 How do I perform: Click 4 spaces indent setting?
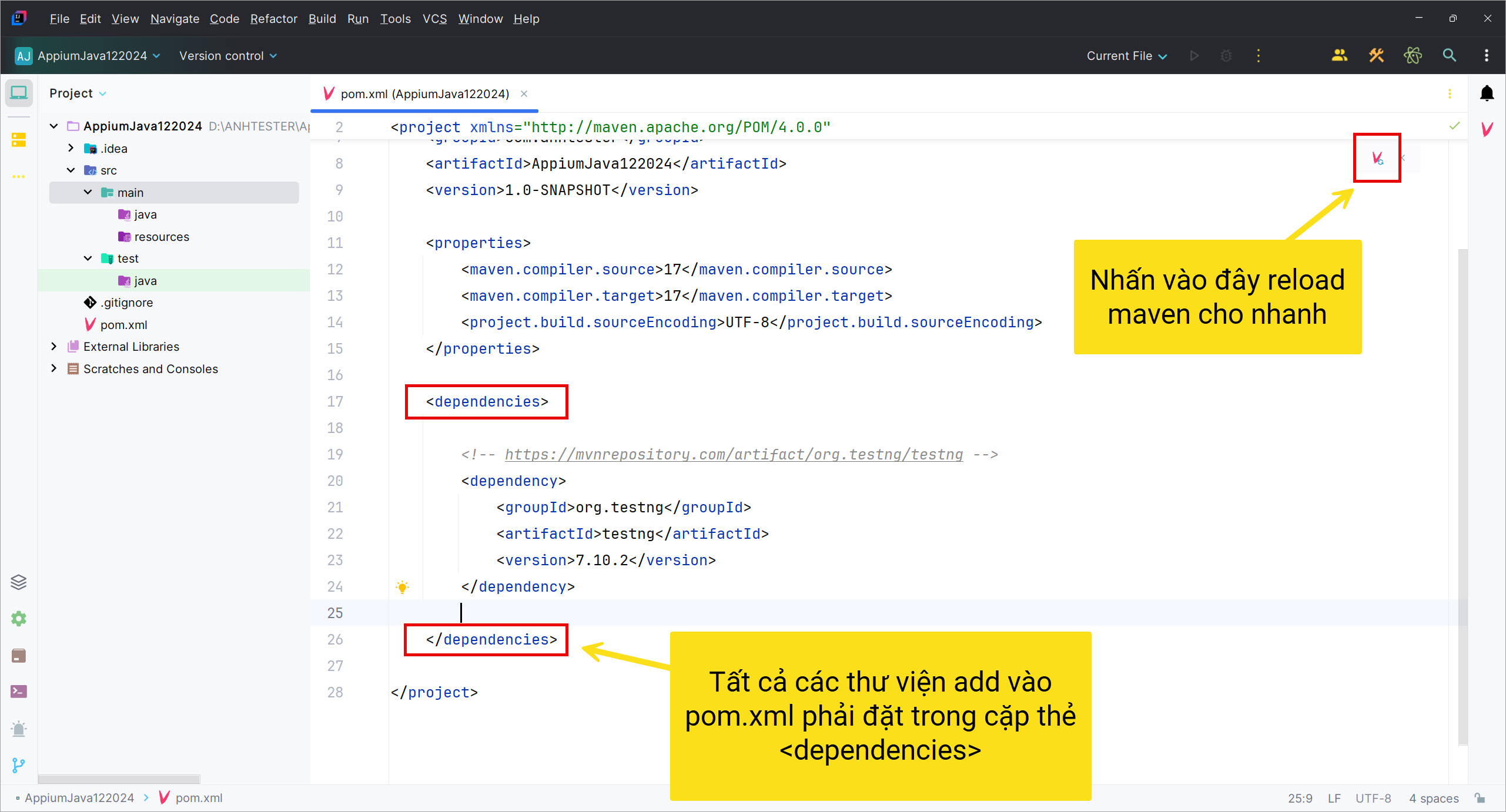[1434, 798]
